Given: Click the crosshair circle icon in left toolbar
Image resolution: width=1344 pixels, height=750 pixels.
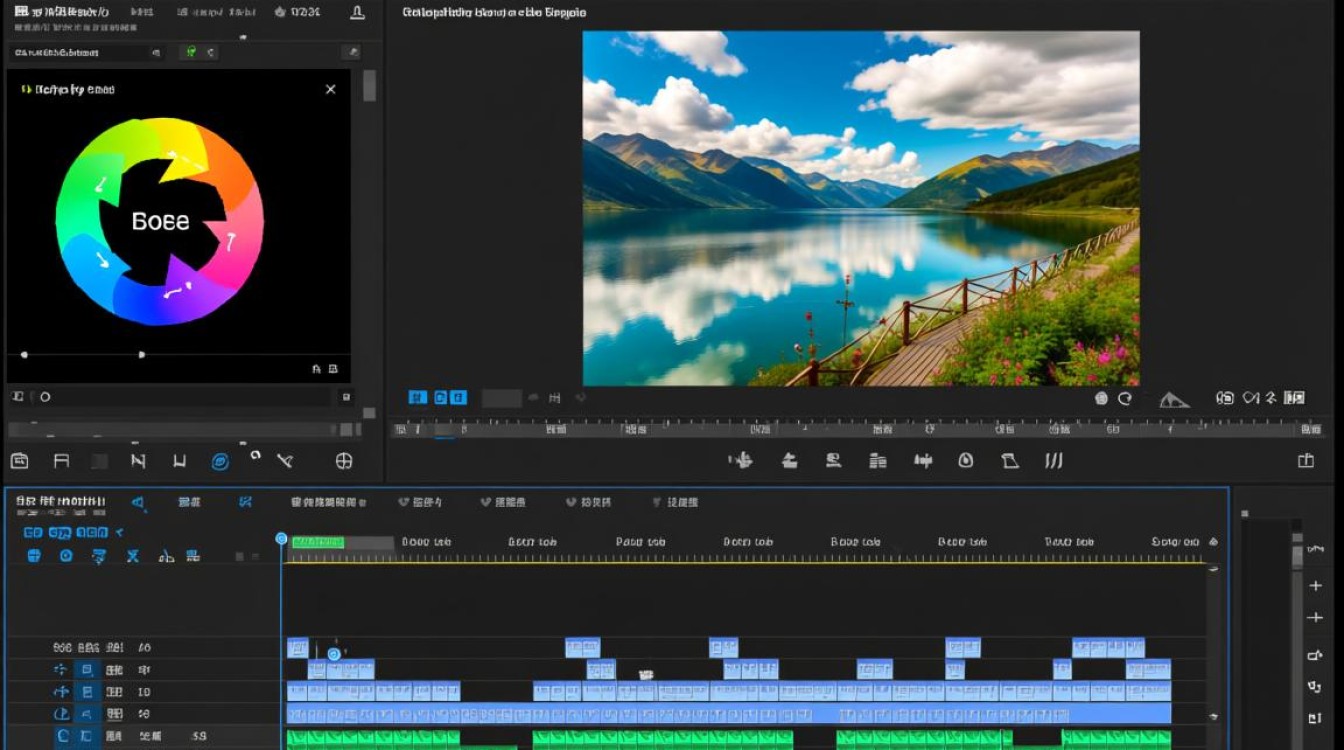Looking at the screenshot, I should (x=344, y=461).
